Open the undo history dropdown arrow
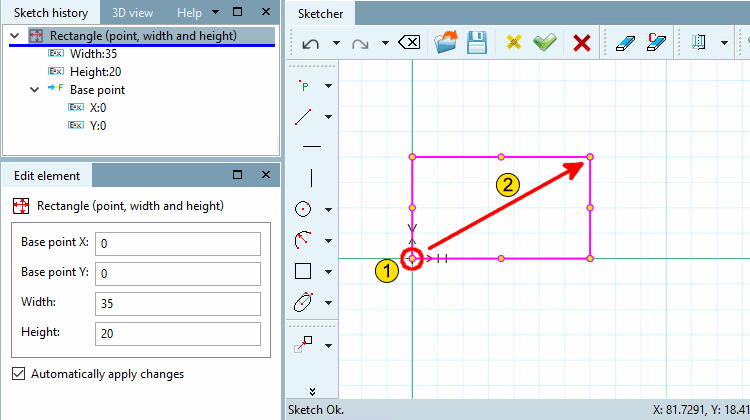750x420 pixels. coord(336,43)
